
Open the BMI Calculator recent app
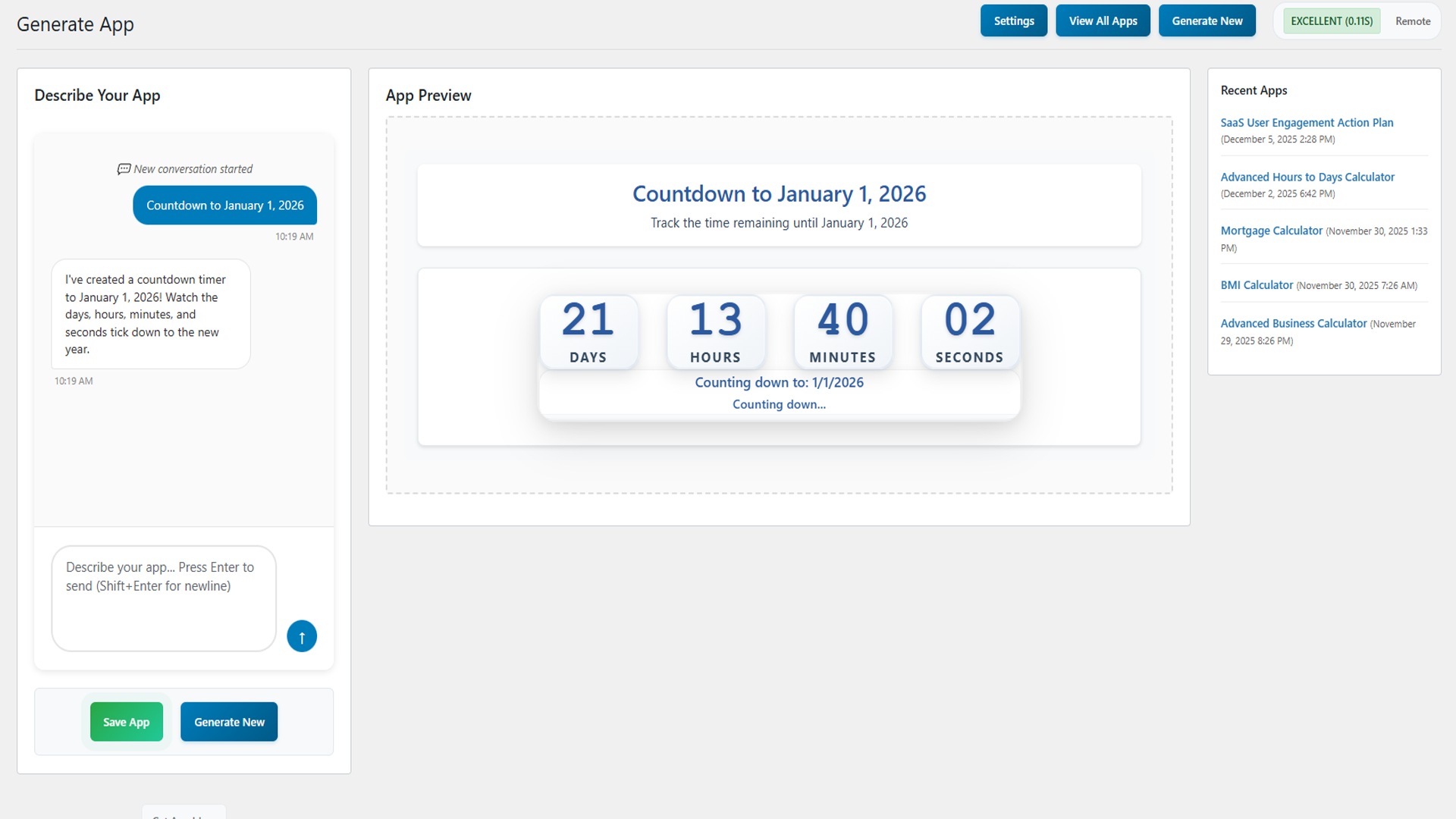tap(1257, 284)
